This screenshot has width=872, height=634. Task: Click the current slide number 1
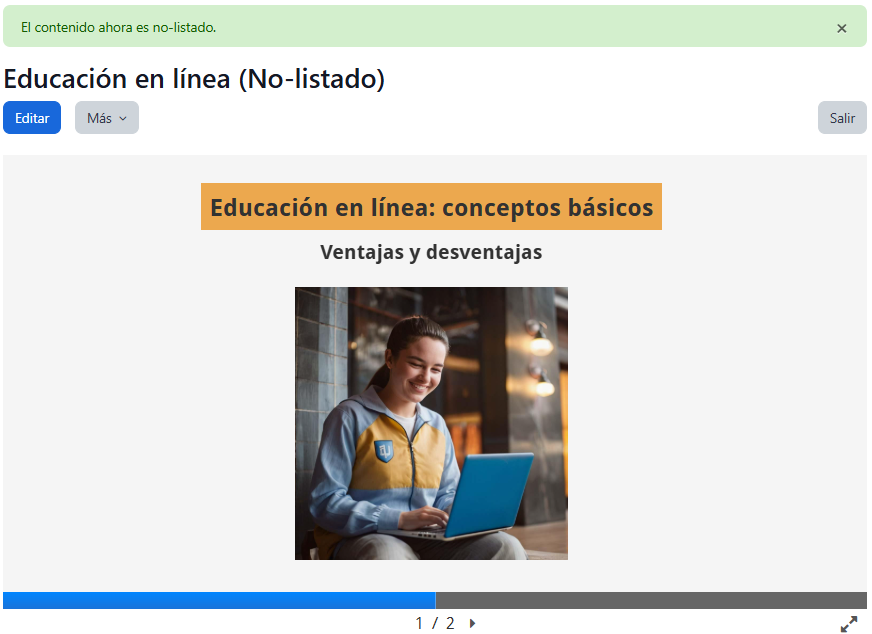pos(420,623)
